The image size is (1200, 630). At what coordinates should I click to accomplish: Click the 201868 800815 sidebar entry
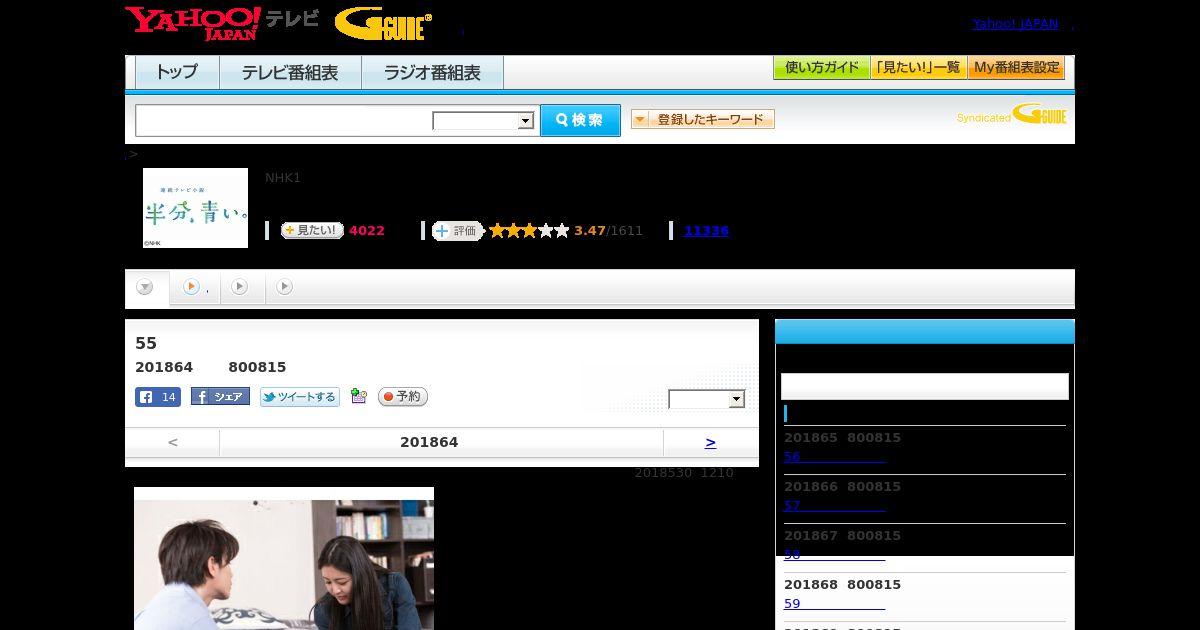pyautogui.click(x=842, y=584)
